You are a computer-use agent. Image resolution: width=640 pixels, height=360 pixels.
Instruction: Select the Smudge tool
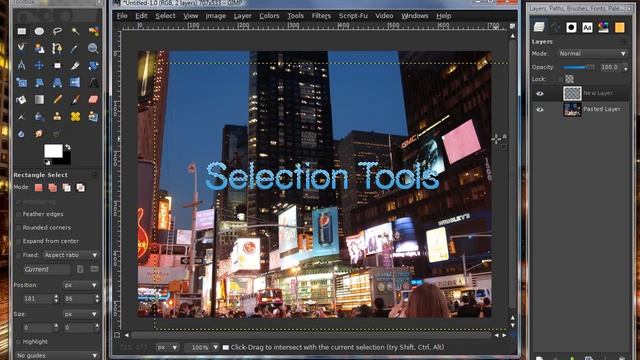[39, 134]
